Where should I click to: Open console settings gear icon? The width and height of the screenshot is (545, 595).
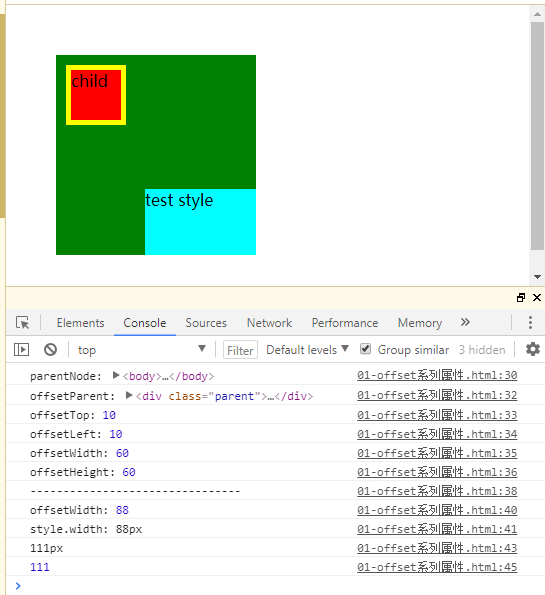point(532,349)
